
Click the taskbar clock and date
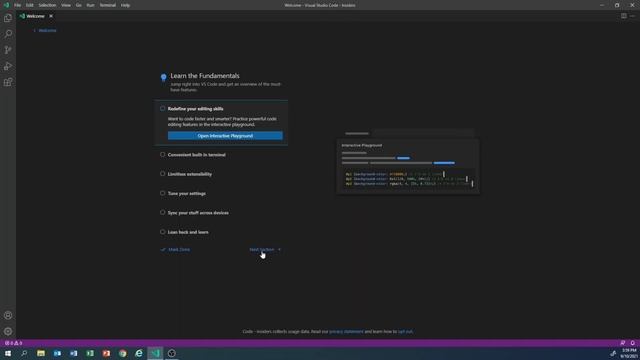629,353
